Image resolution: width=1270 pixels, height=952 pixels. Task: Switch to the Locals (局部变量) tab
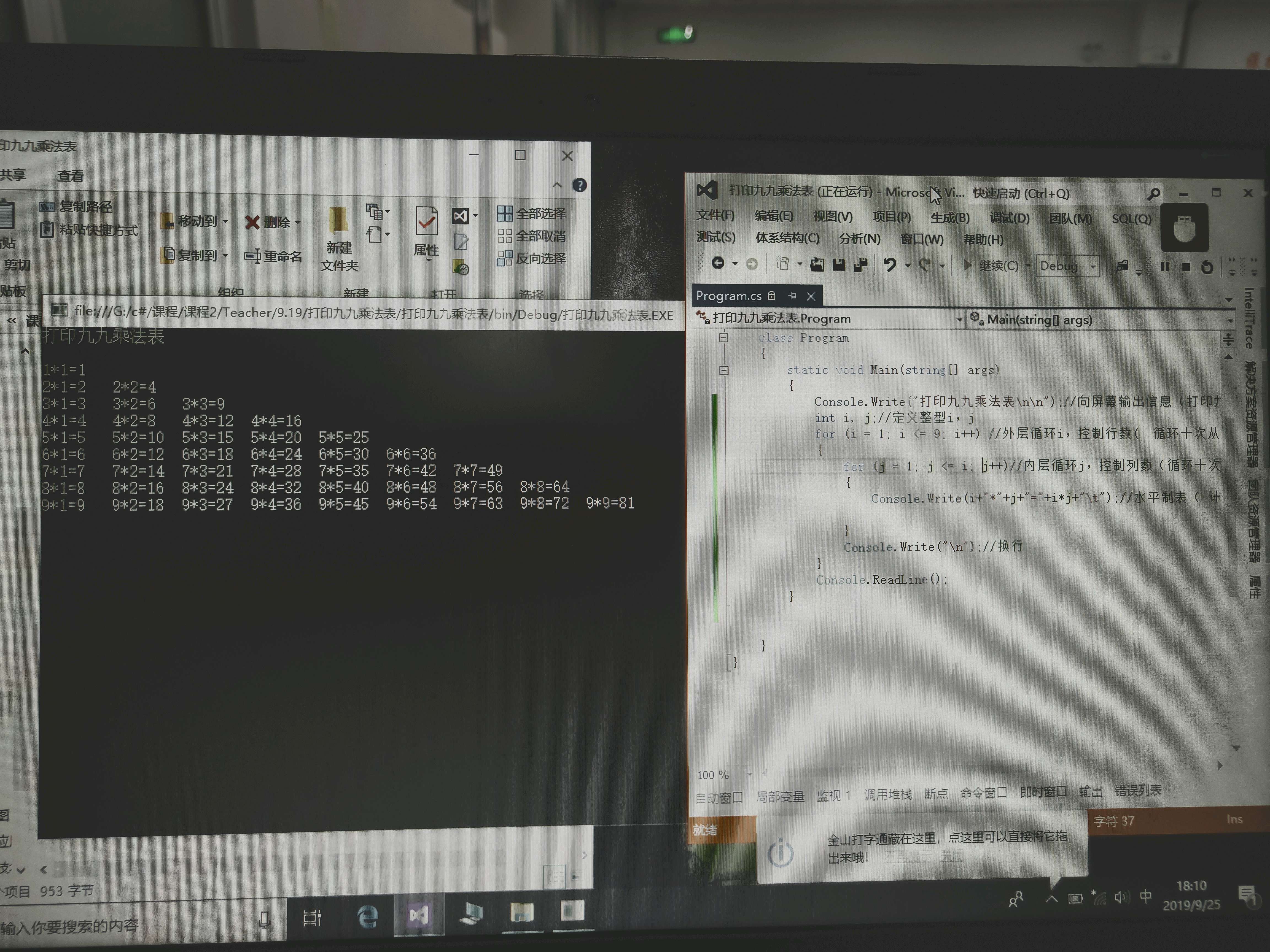[x=780, y=796]
